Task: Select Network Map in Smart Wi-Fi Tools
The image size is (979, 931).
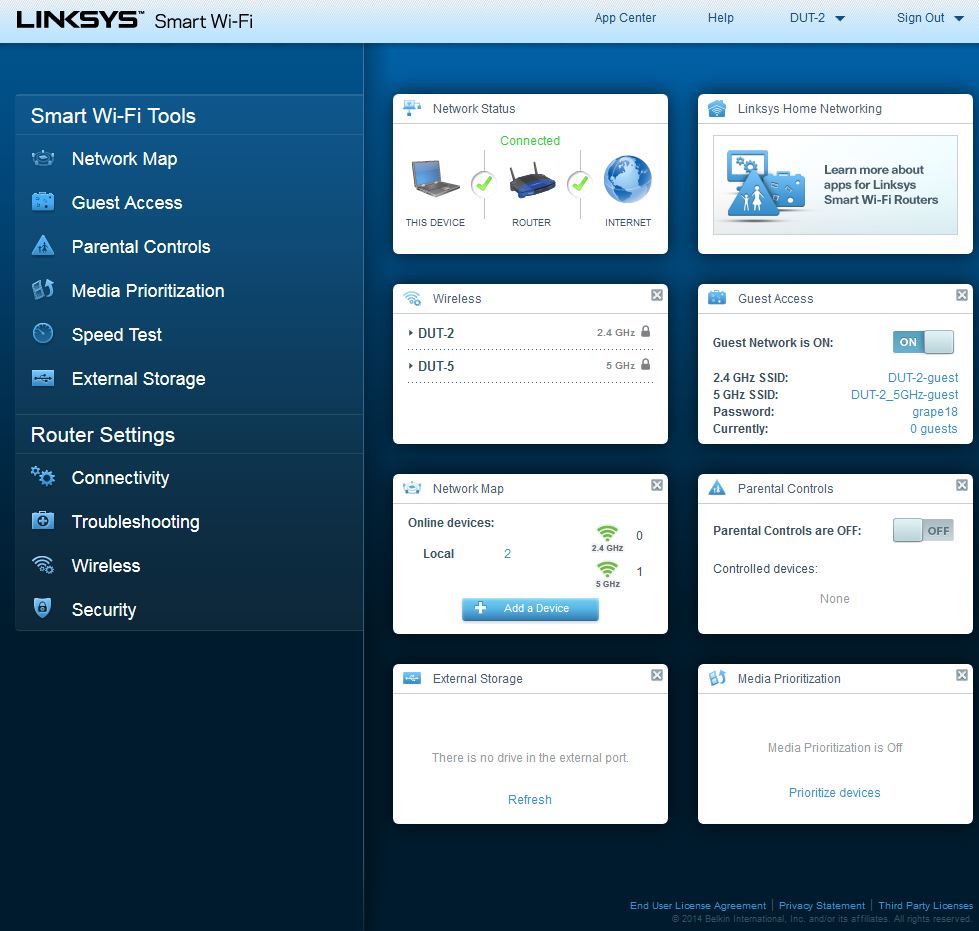Action: tap(124, 159)
